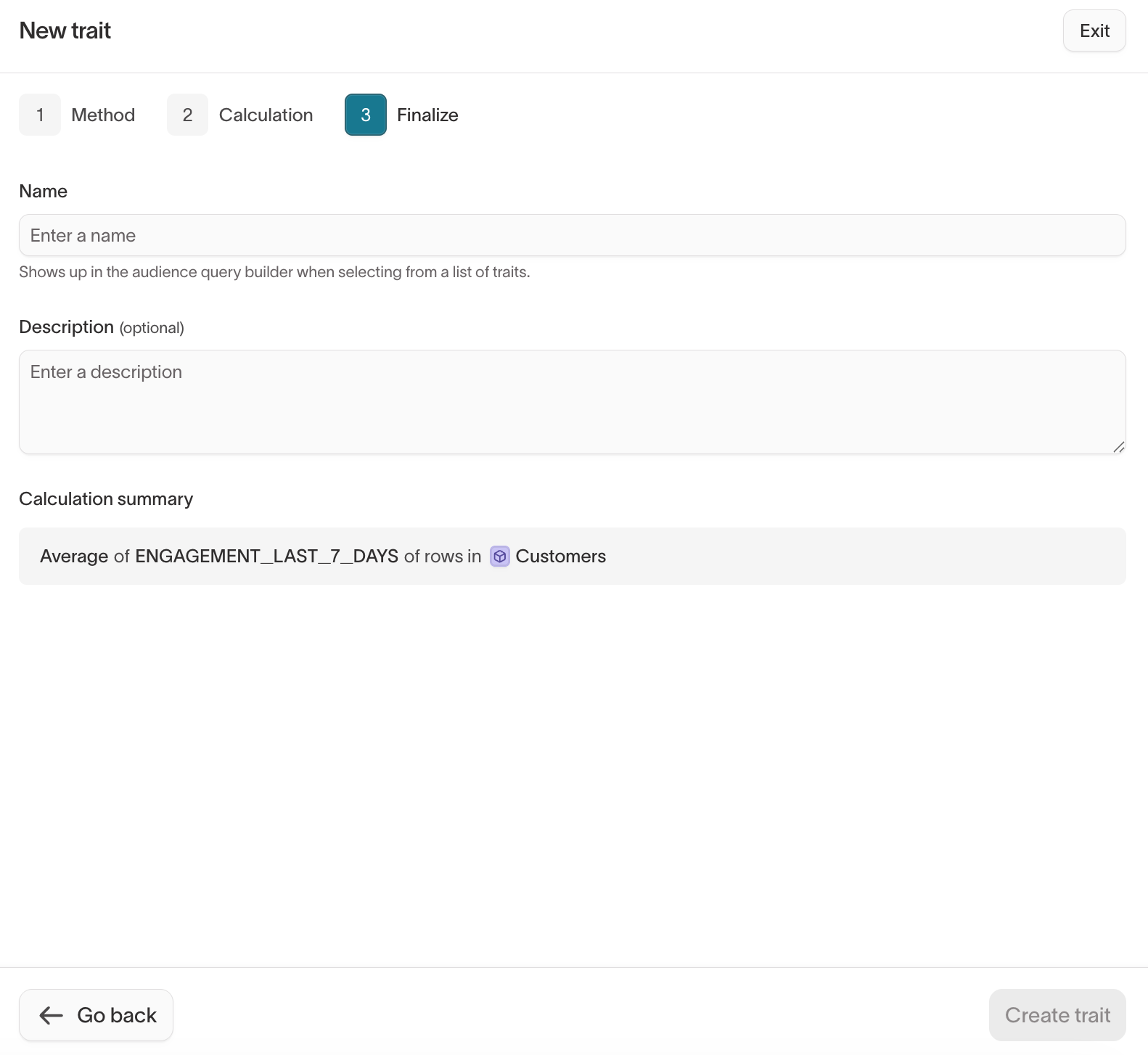
Task: Click the Create trait button
Action: click(x=1057, y=1015)
